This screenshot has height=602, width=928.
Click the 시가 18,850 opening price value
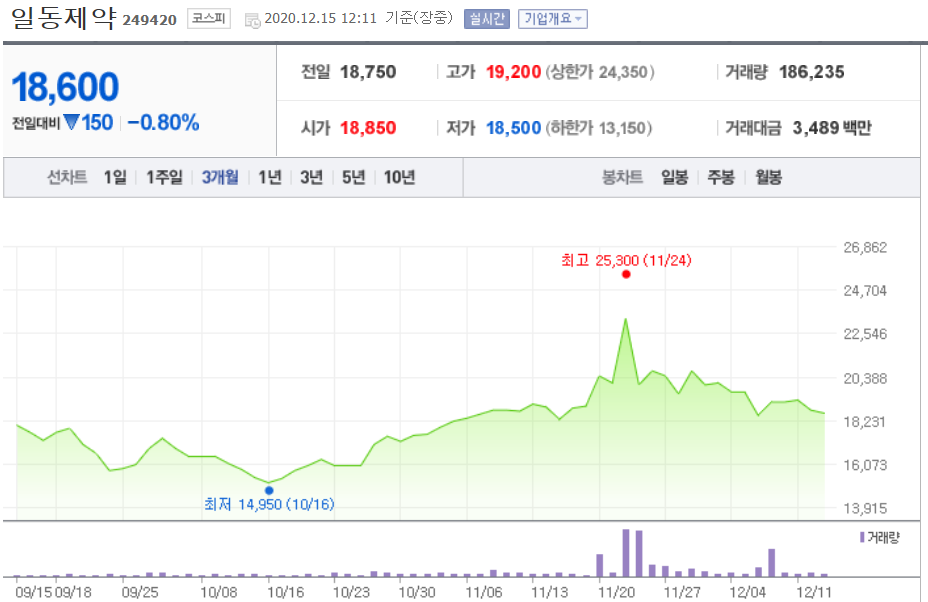[x=368, y=128]
